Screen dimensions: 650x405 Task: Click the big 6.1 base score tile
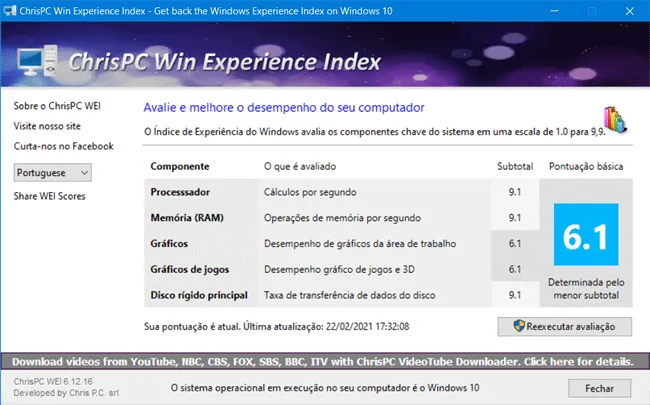tap(586, 234)
